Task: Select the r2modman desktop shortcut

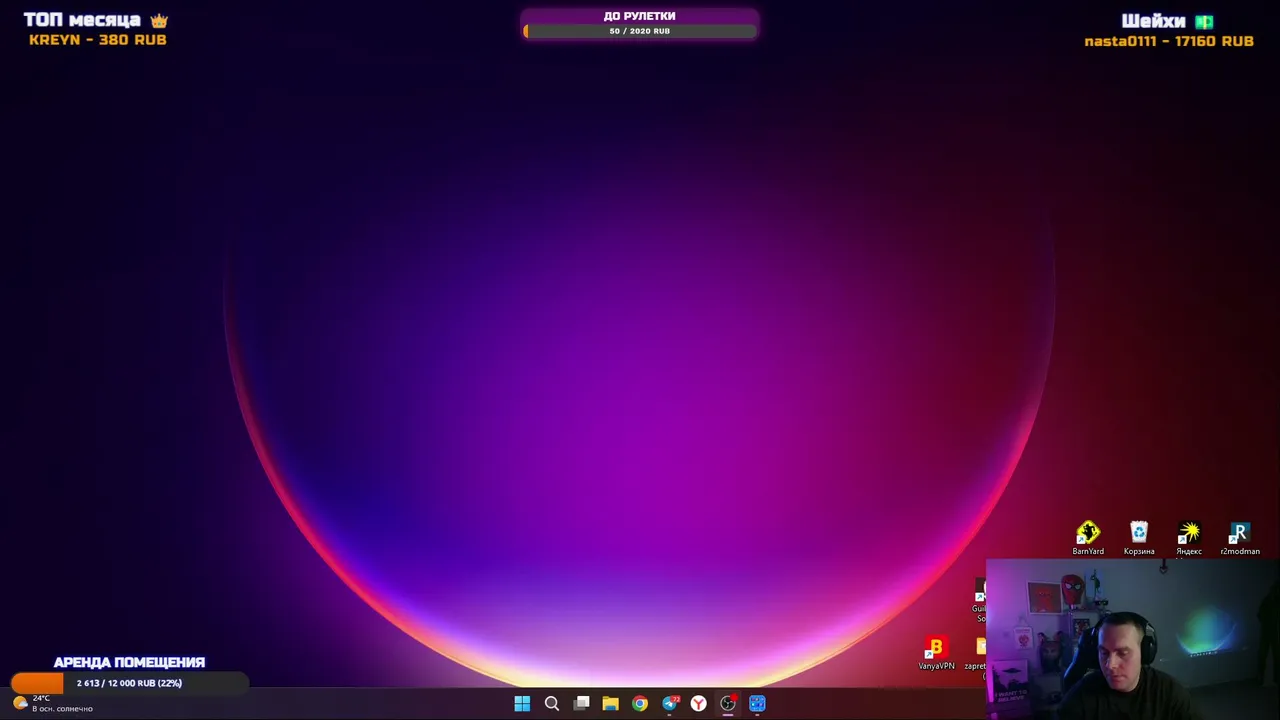Action: (x=1240, y=538)
